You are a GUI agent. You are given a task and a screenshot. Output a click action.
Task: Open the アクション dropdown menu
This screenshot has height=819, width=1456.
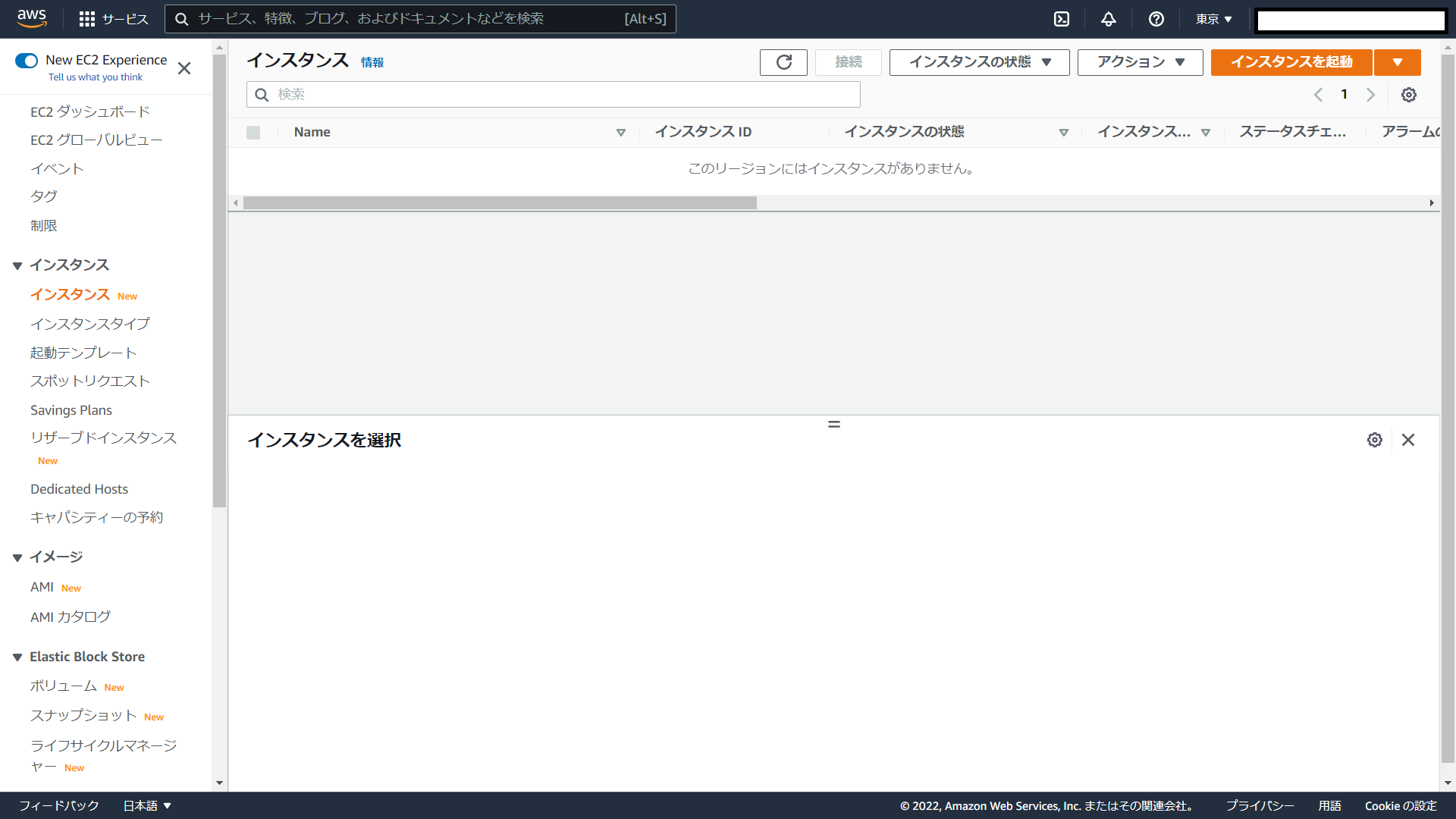point(1140,62)
